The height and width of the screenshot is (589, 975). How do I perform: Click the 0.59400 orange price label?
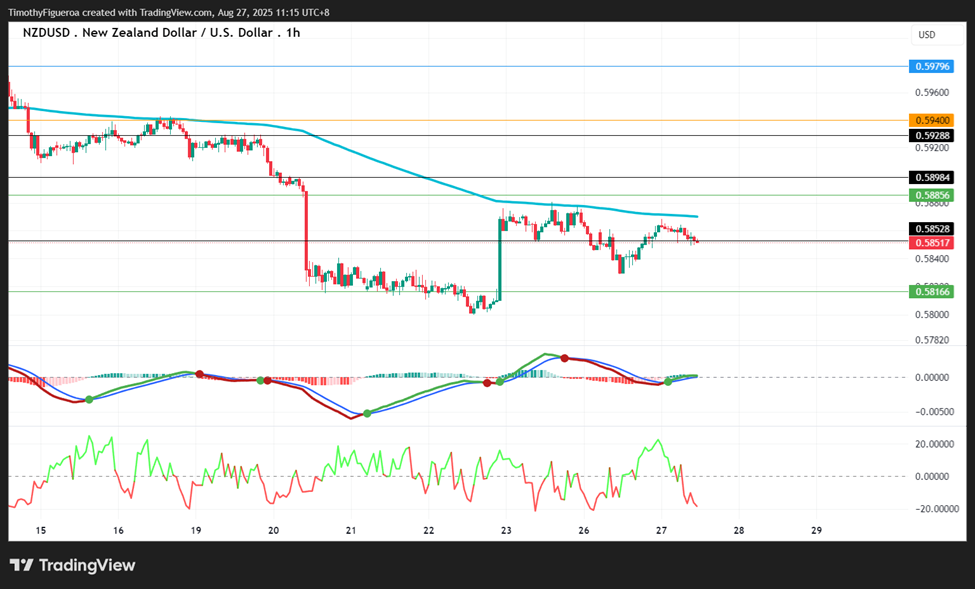(x=931, y=120)
